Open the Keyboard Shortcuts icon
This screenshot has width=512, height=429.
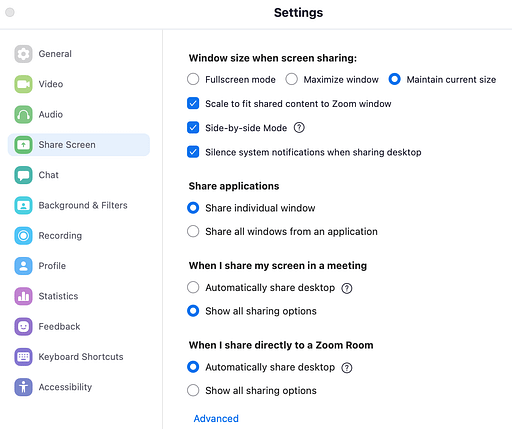[x=23, y=357]
